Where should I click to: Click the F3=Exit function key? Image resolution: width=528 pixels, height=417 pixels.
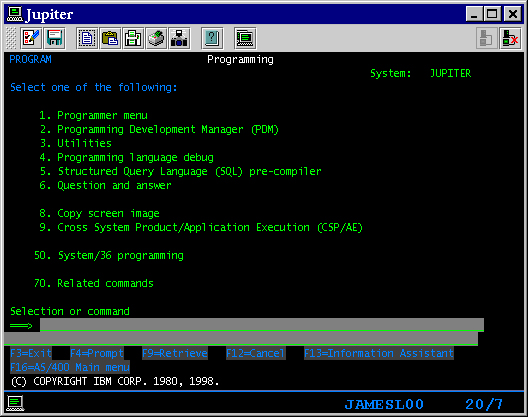31,353
